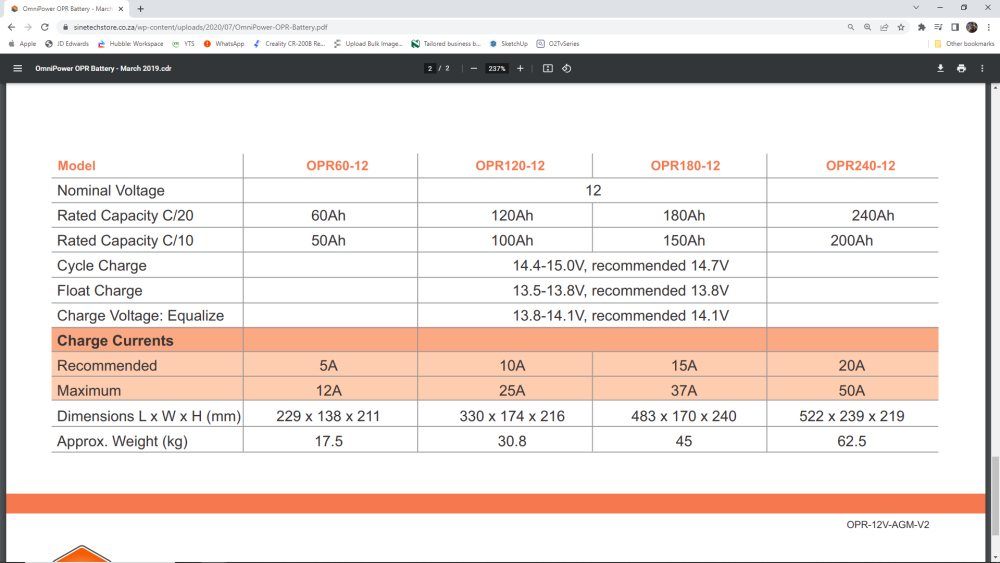Click the scrollbar down arrow
1000x563 pixels.
(995, 558)
